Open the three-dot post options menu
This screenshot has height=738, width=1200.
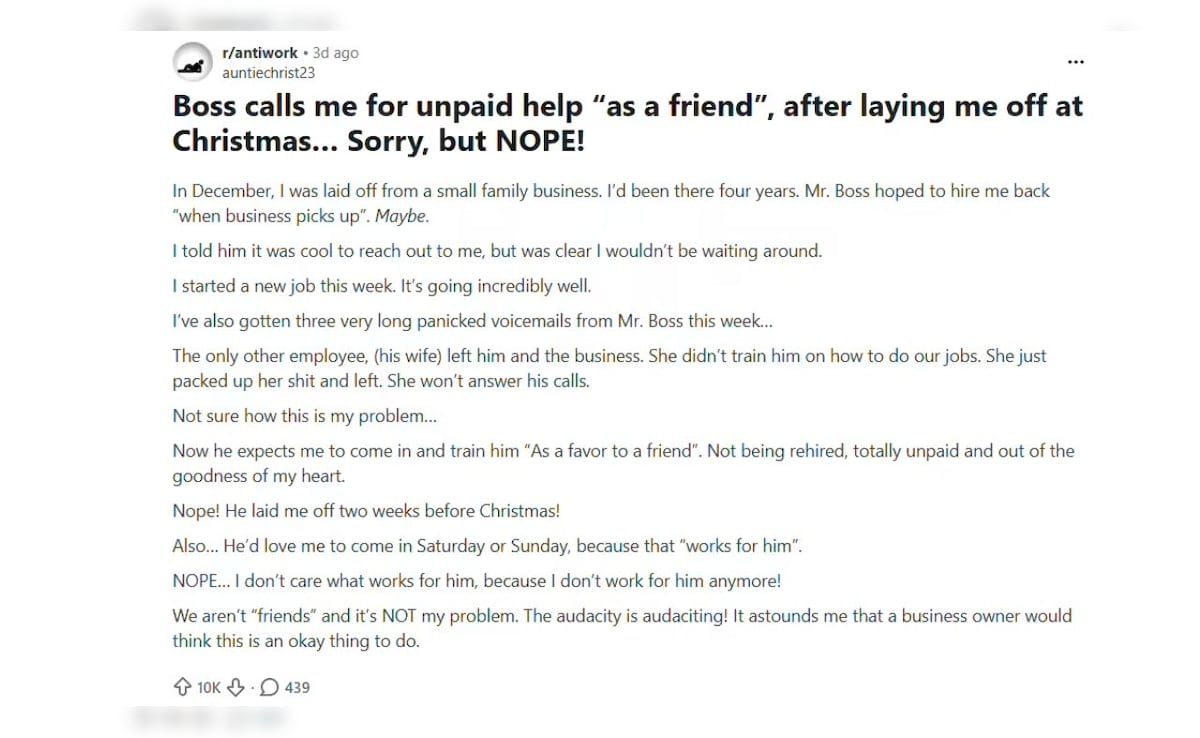tap(1075, 62)
